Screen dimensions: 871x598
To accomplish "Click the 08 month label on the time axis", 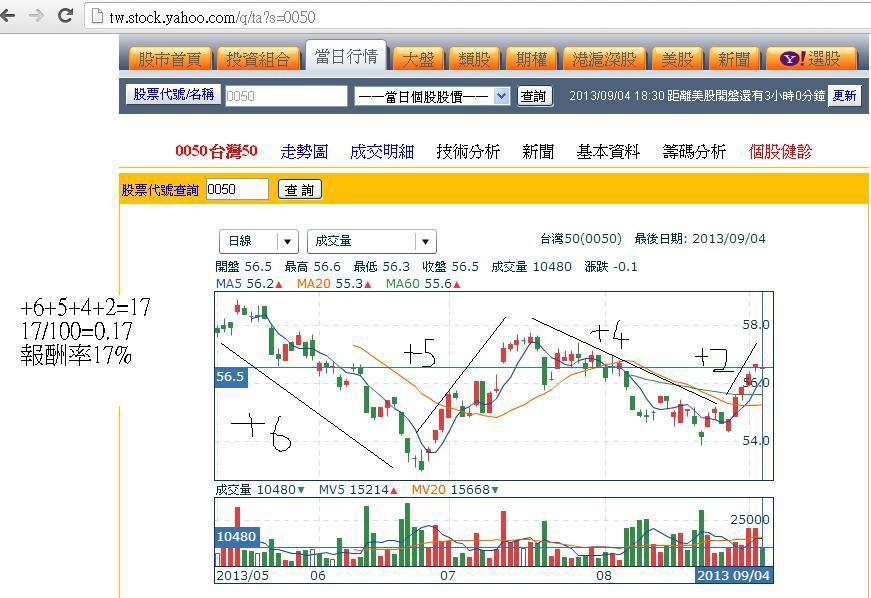I will 604,576.
